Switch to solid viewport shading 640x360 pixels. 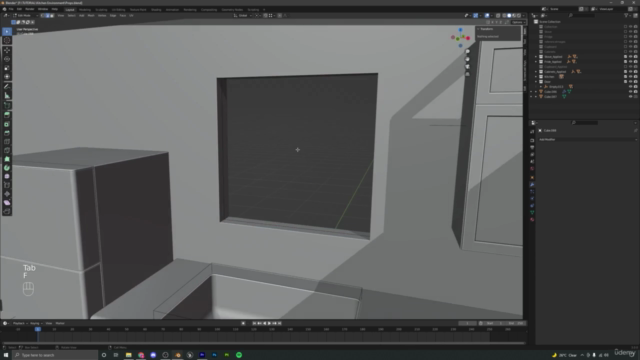(x=509, y=16)
